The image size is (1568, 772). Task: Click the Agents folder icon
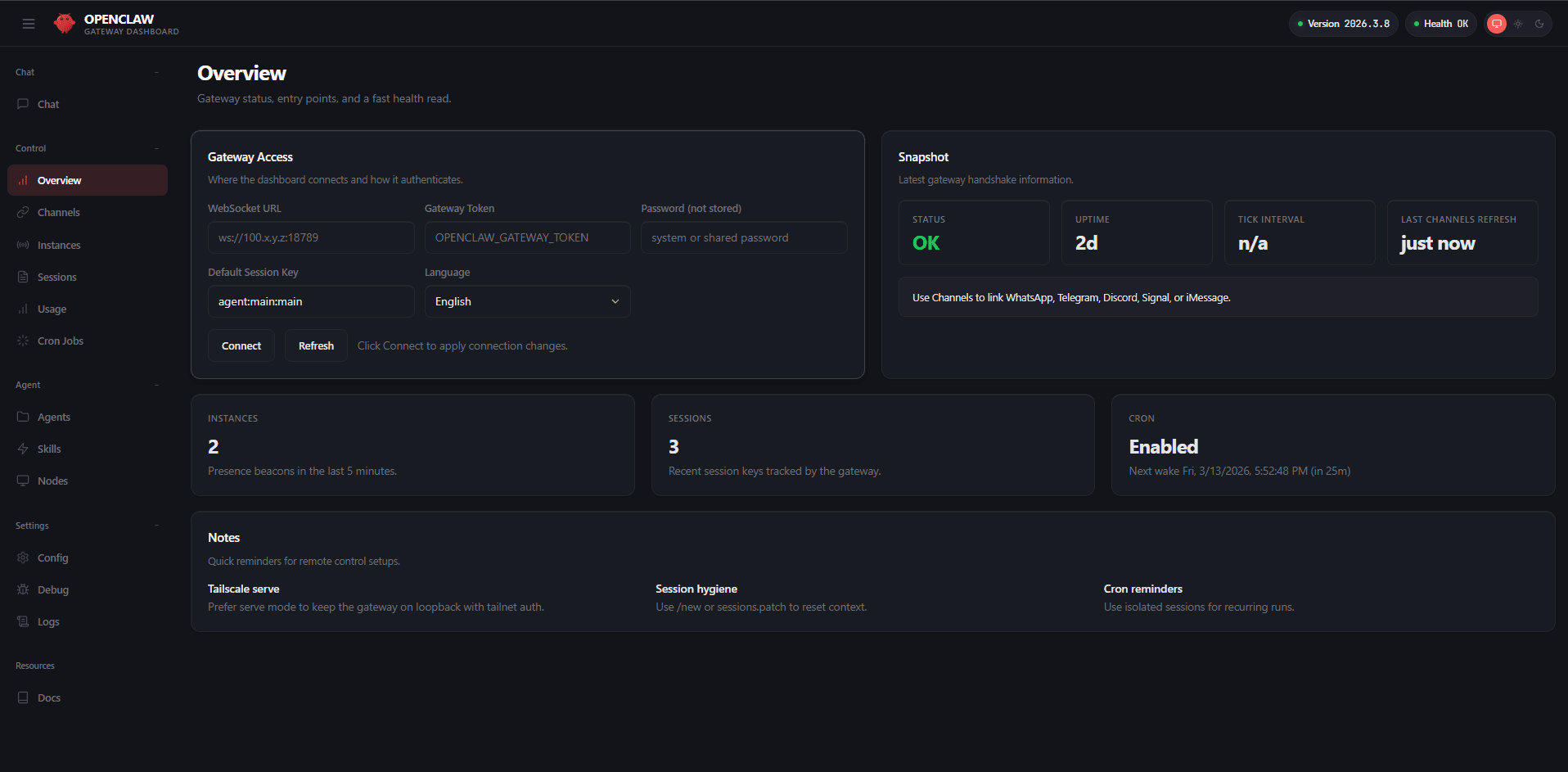point(23,417)
